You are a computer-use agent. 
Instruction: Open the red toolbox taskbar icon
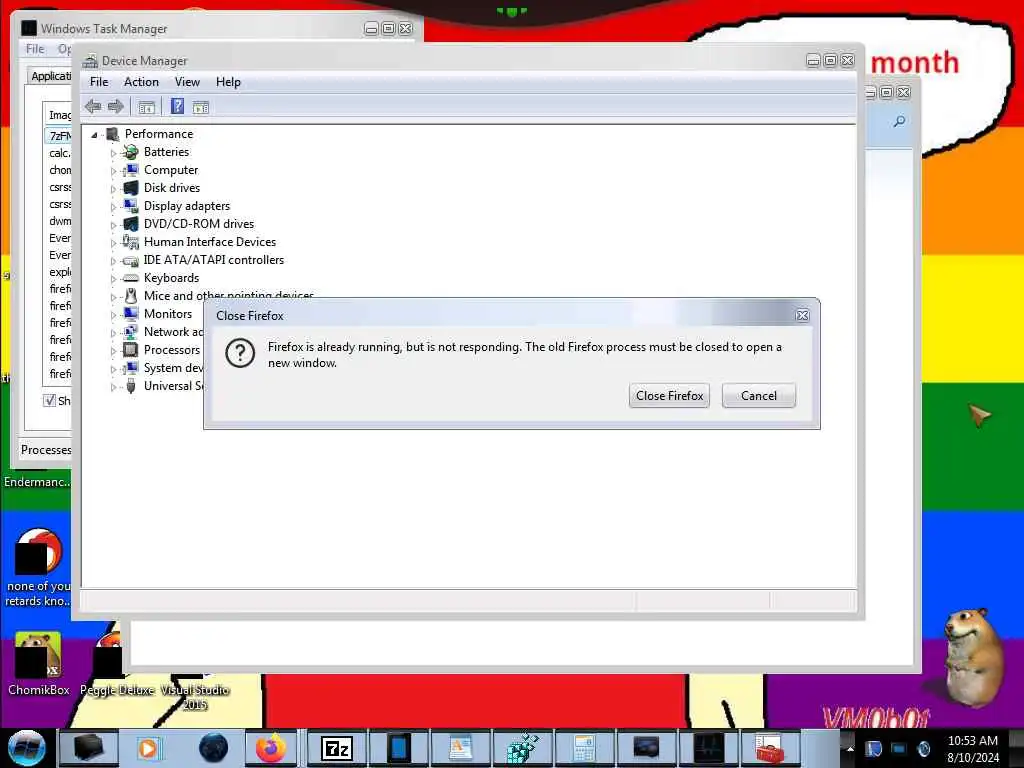(x=769, y=748)
